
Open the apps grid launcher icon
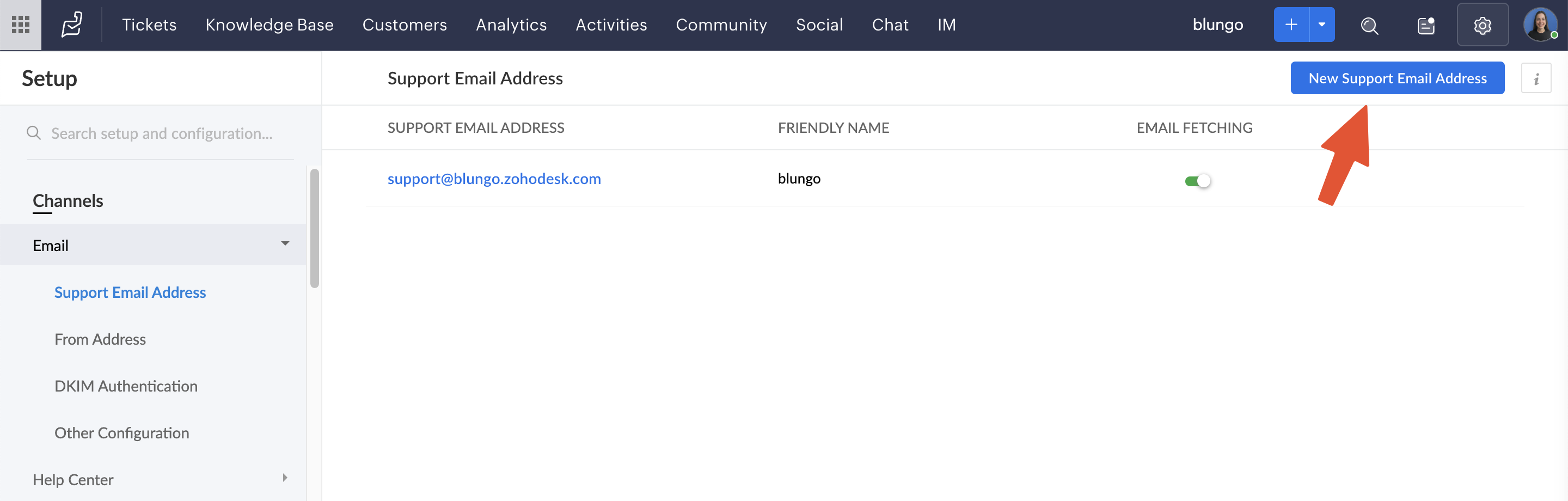pos(21,25)
